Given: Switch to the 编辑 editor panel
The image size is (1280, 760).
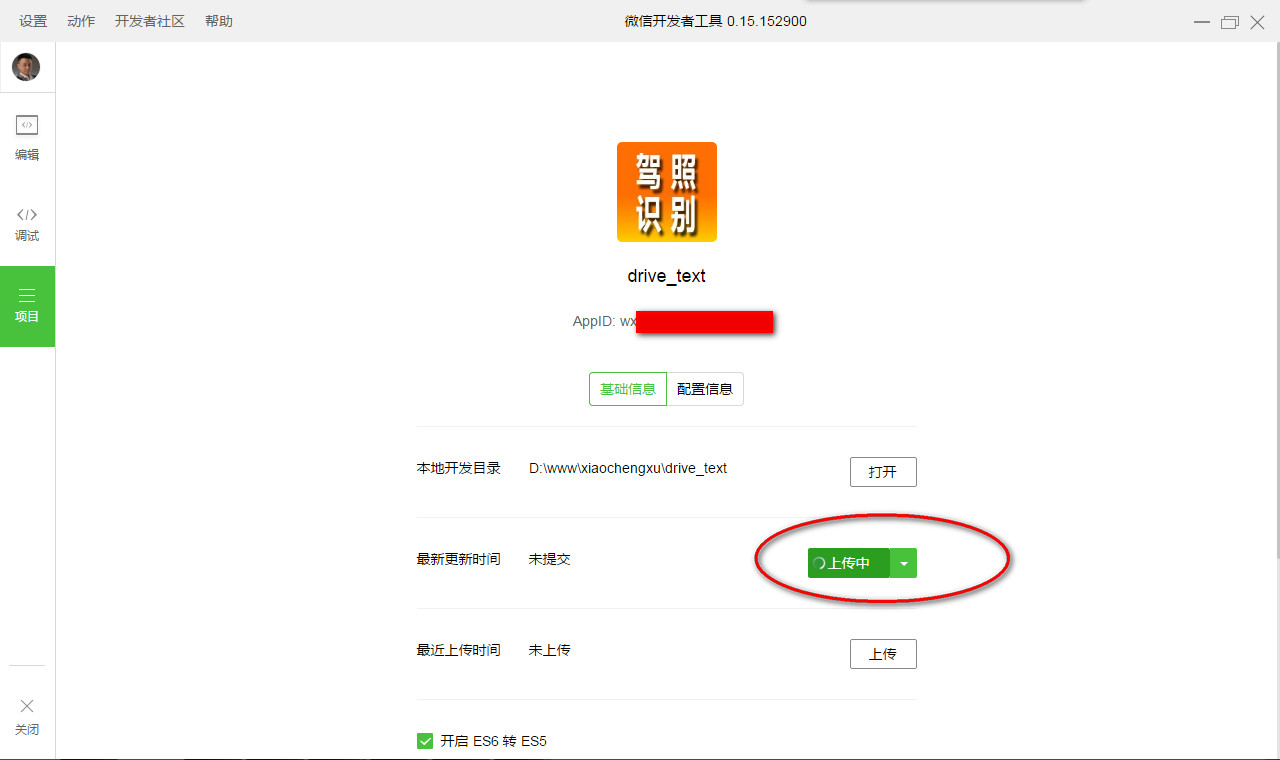Looking at the screenshot, I should [x=27, y=138].
